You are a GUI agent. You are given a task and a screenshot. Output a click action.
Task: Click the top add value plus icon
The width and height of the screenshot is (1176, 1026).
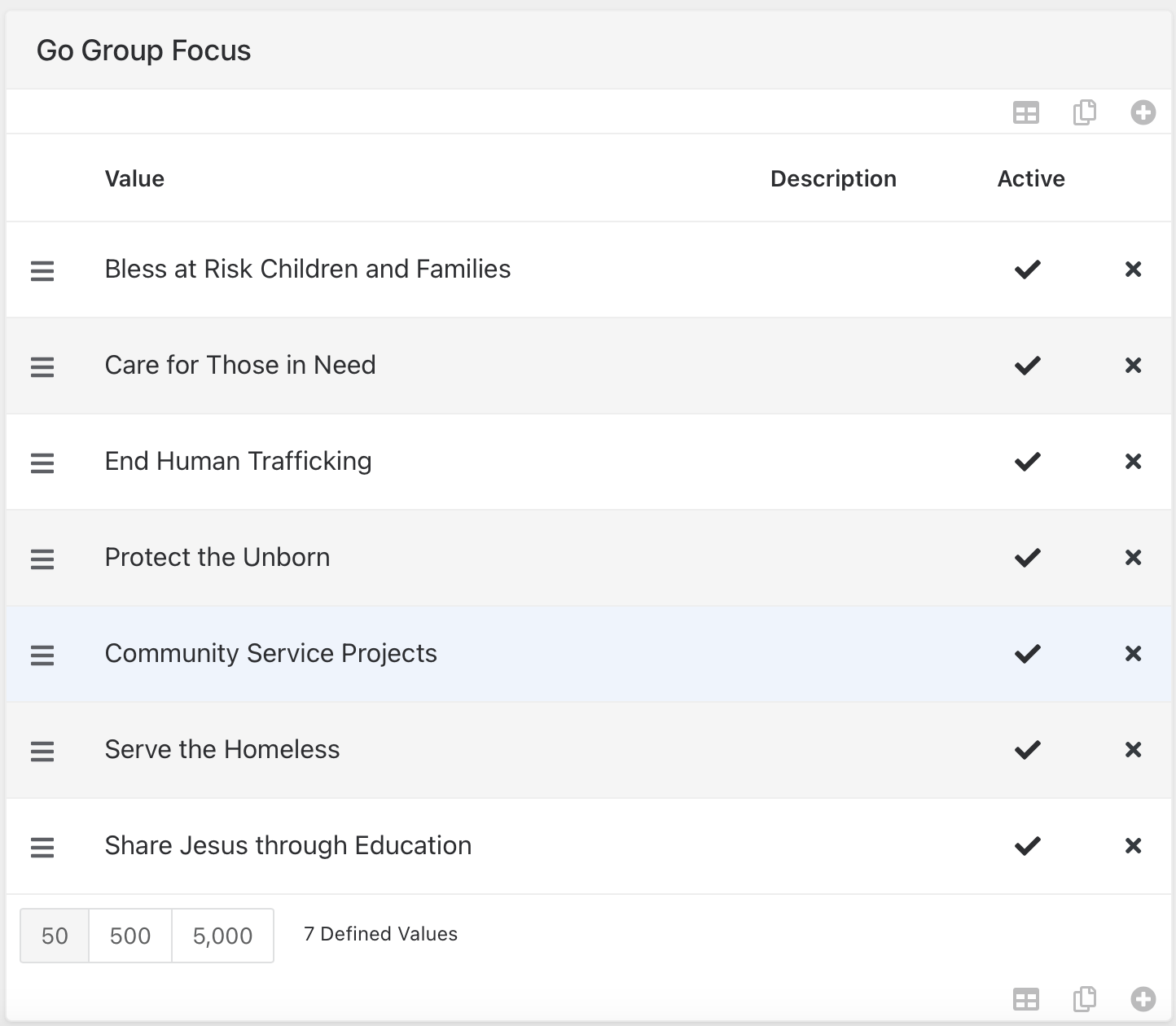click(x=1143, y=112)
